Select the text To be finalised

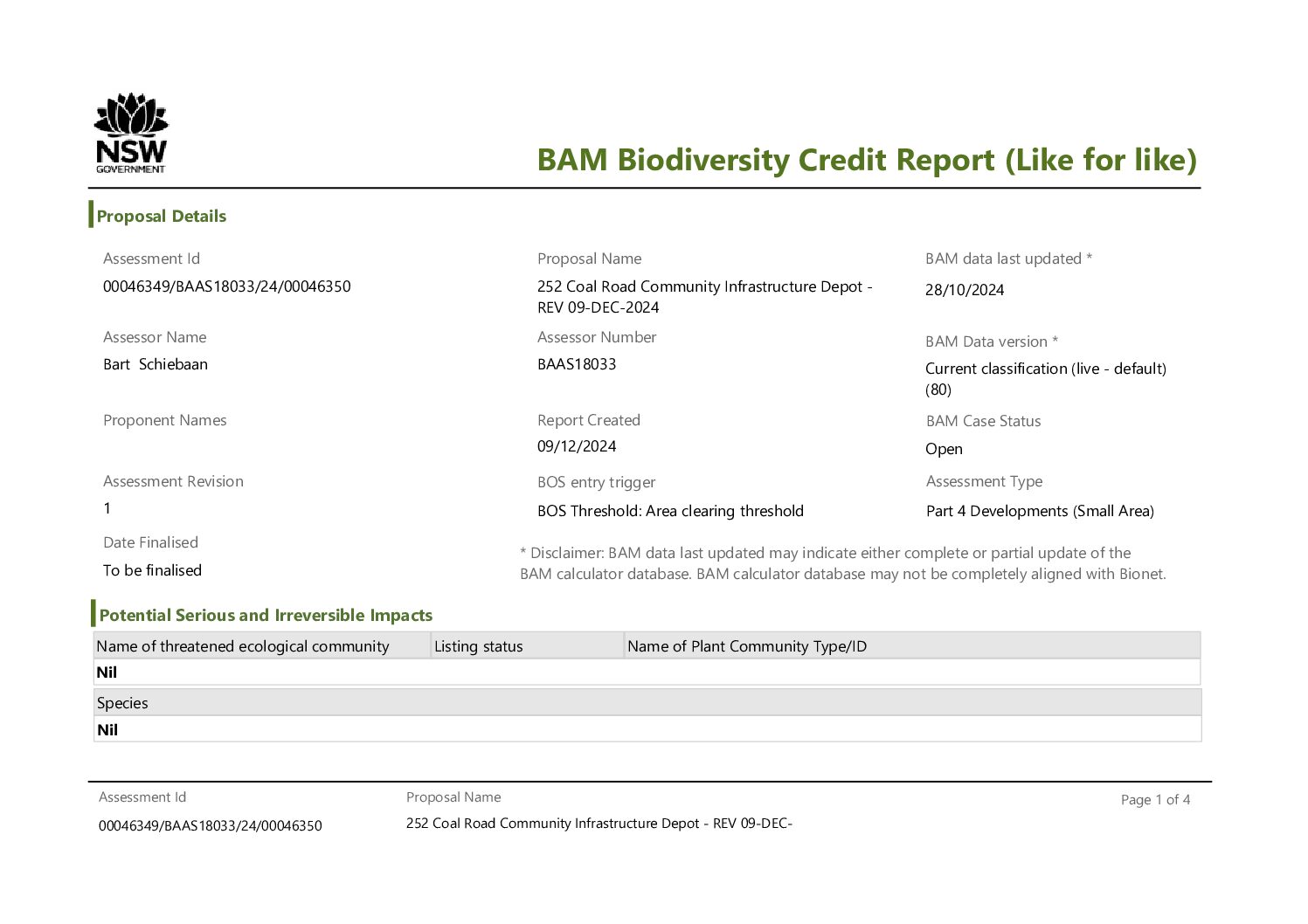(152, 570)
